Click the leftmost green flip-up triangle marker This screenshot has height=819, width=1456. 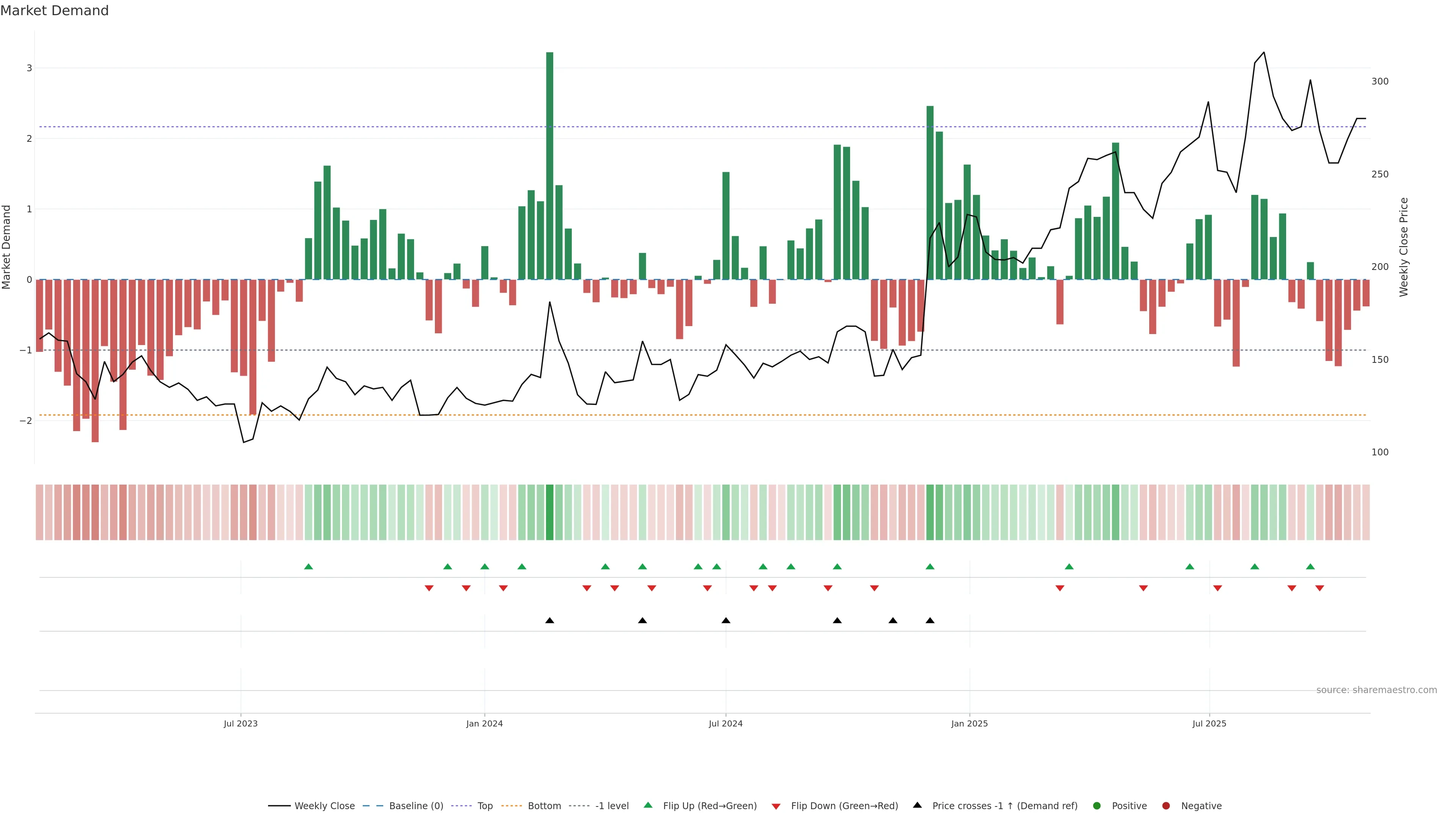click(309, 566)
